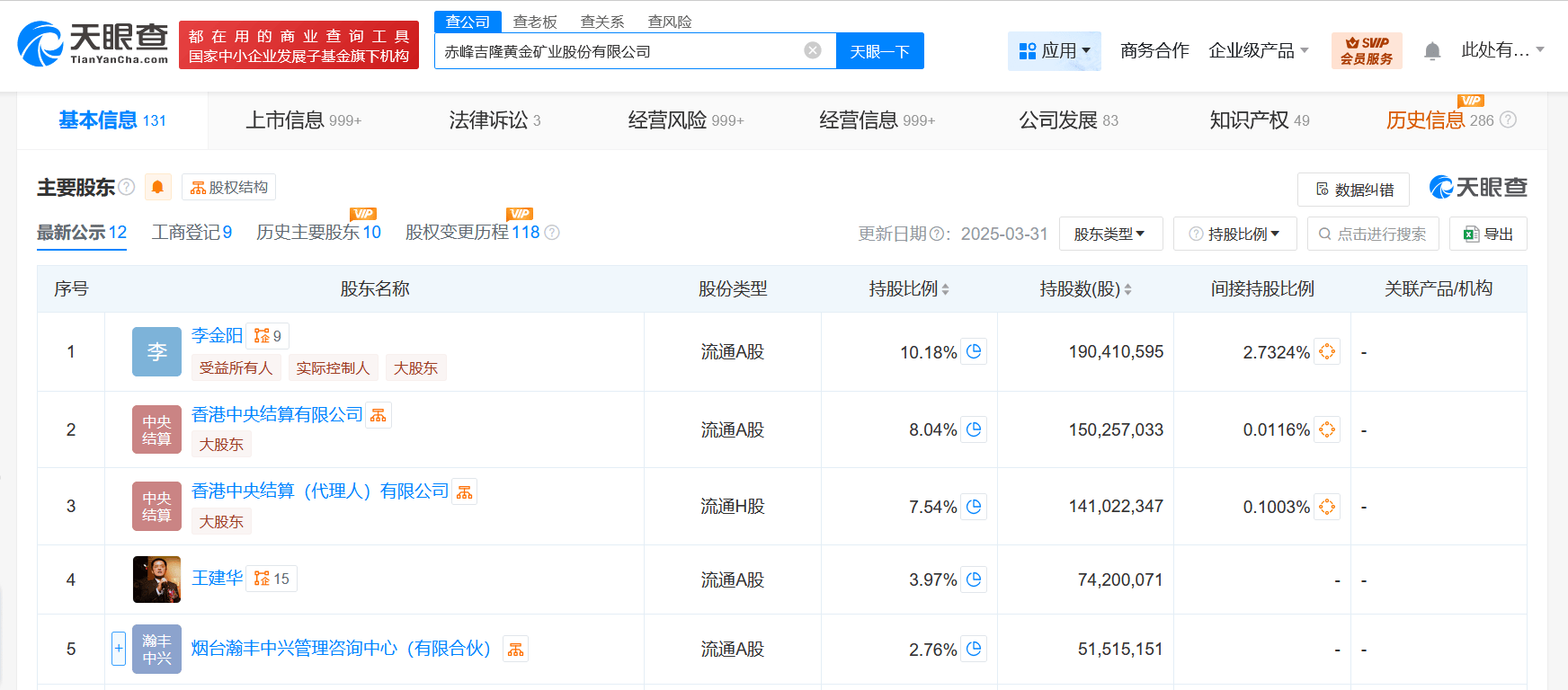
Task: Open 香港中央结算有限公司 company link
Action: point(277,414)
